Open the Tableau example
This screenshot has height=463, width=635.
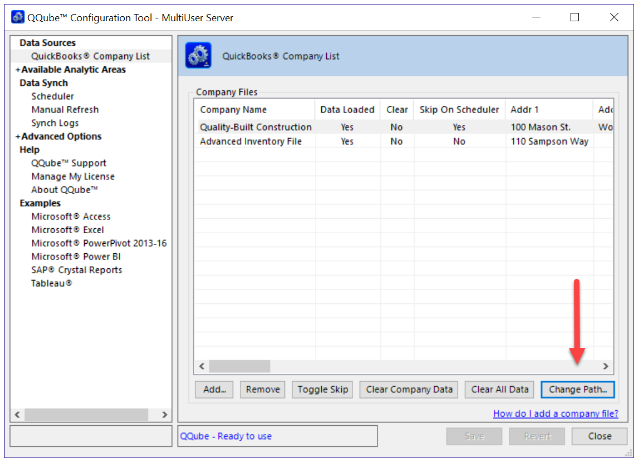(x=51, y=284)
